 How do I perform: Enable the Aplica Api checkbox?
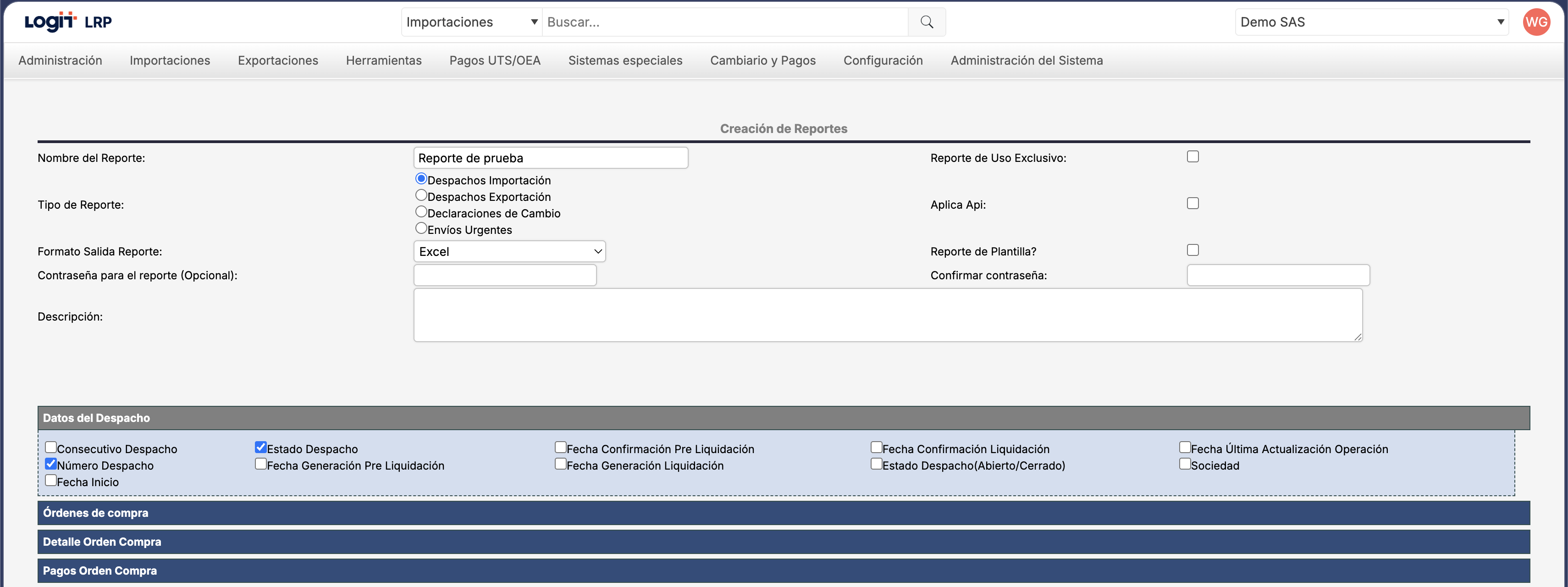point(1193,203)
